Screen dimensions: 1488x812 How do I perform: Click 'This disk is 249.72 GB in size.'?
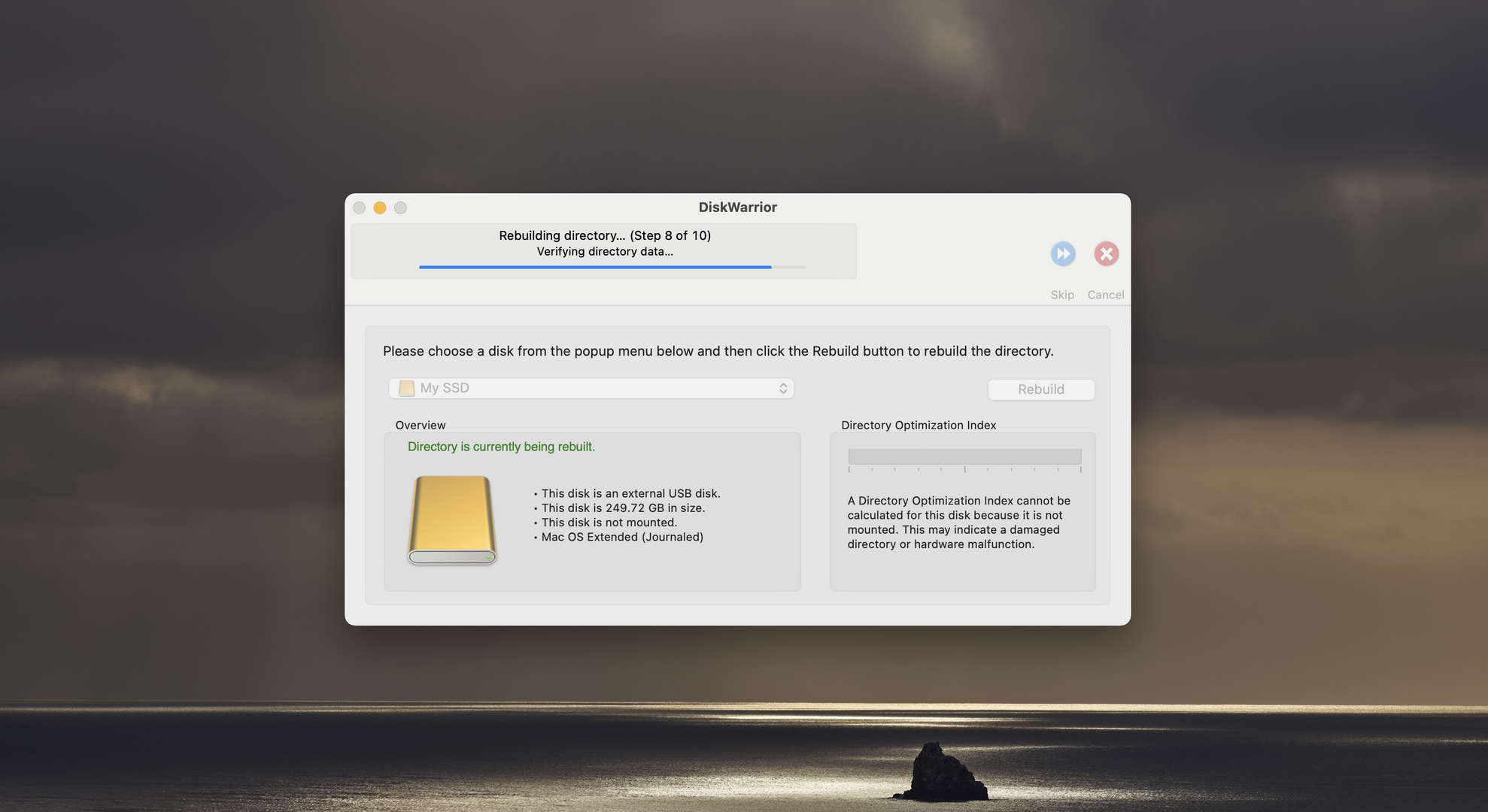pos(623,507)
